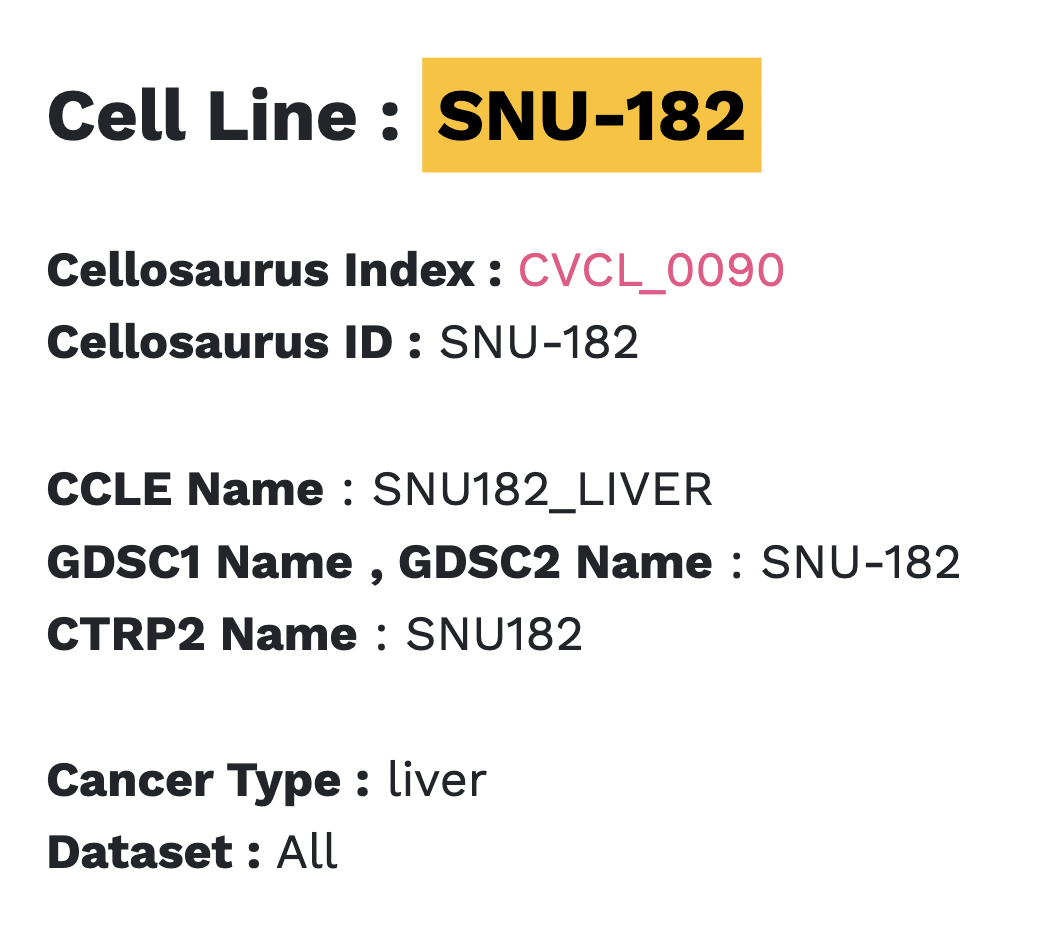Select the "All" dataset value
Image resolution: width=1042 pixels, height=932 pixels.
pyautogui.click(x=307, y=853)
